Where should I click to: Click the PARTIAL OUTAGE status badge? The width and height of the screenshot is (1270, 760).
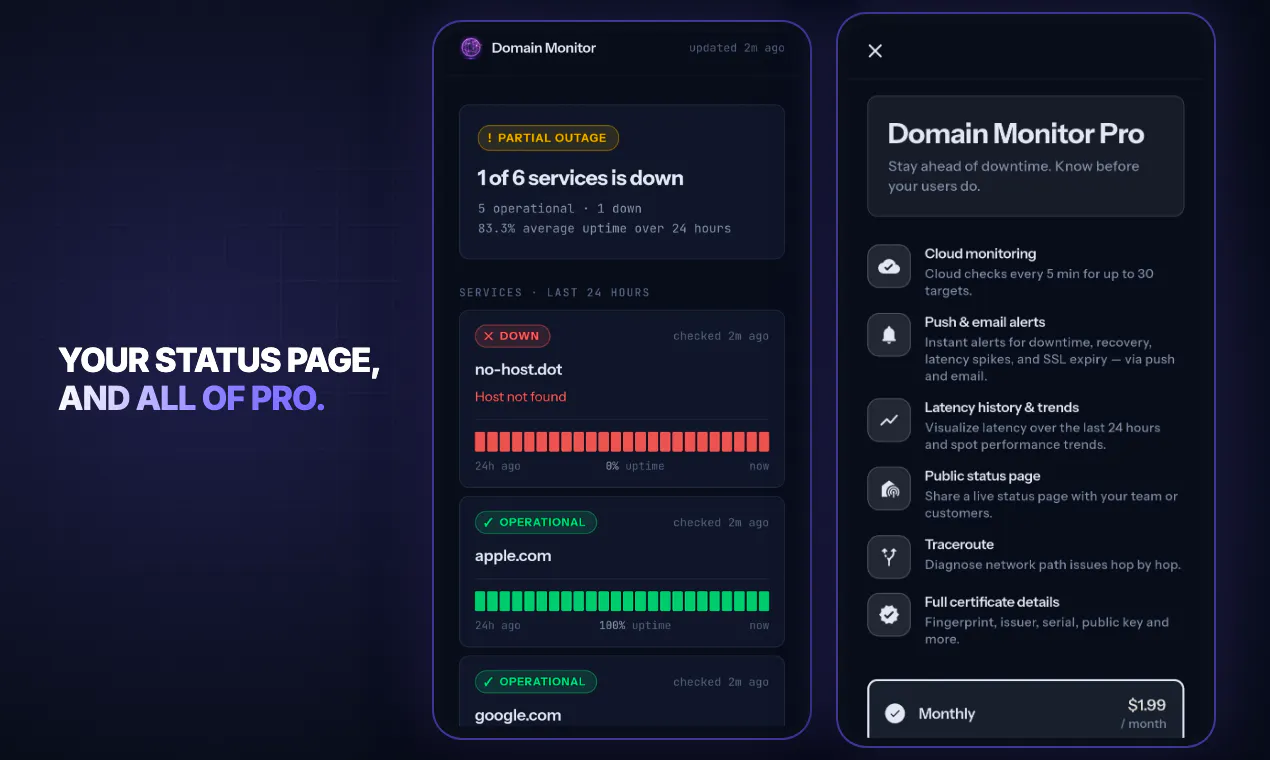point(548,138)
